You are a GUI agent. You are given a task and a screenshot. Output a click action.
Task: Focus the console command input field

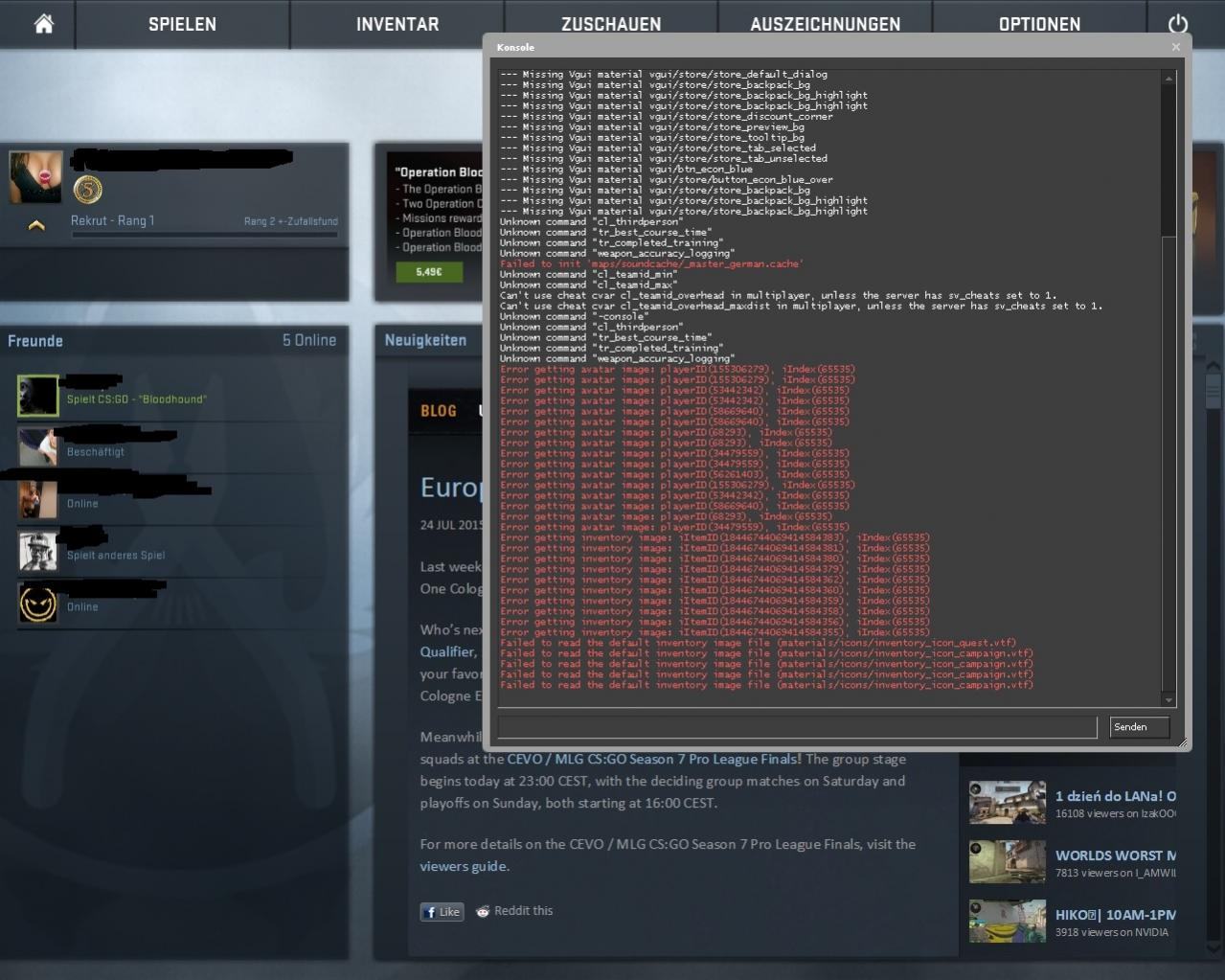click(x=797, y=727)
